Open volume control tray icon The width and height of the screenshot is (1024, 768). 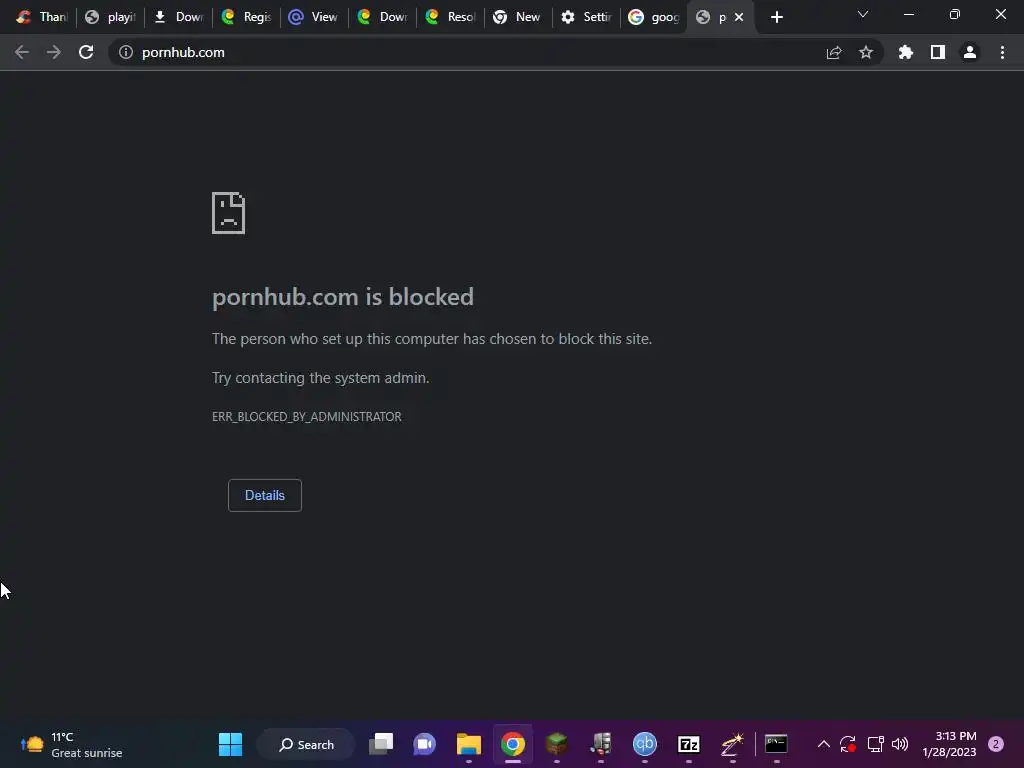(900, 744)
